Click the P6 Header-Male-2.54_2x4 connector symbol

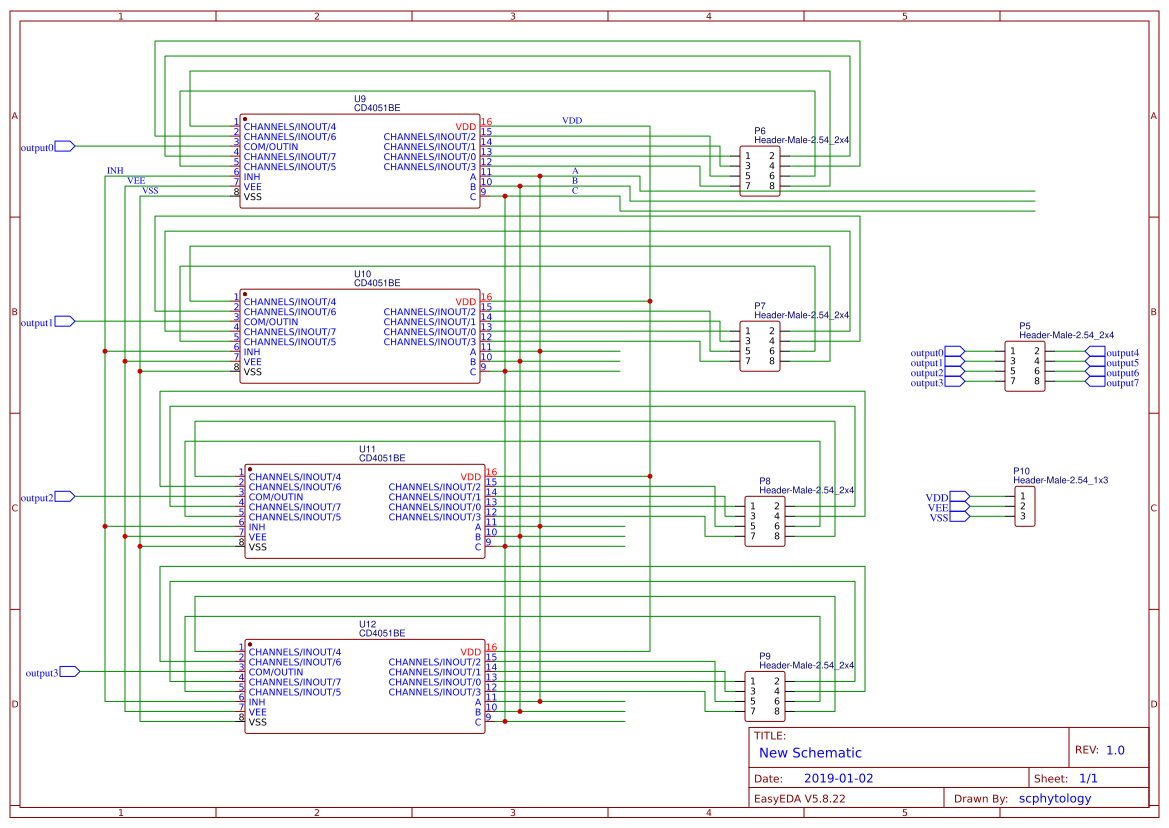[759, 172]
